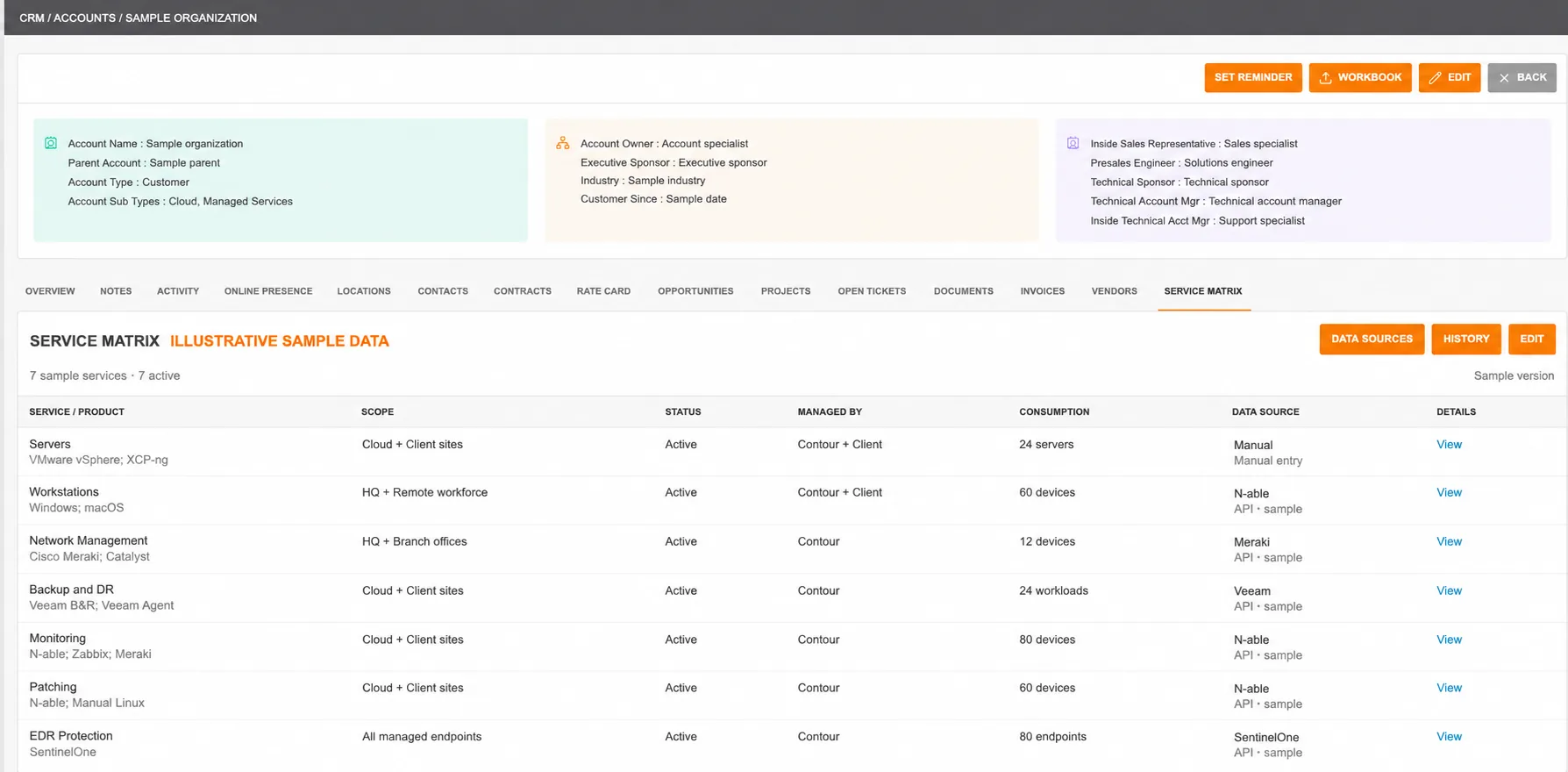1568x772 pixels.
Task: Open the Data Sources button
Action: (1372, 339)
